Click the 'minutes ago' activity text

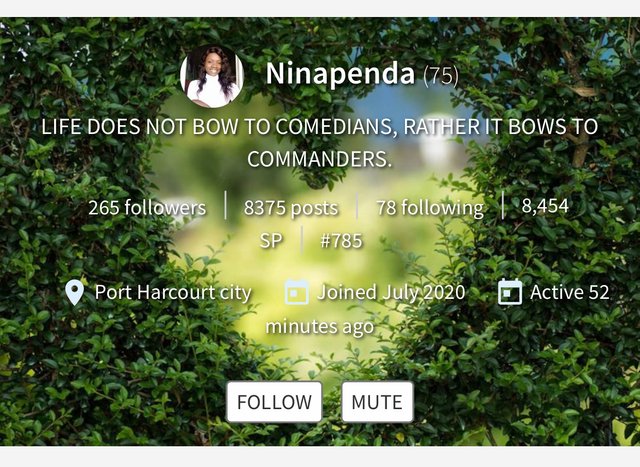click(x=320, y=327)
